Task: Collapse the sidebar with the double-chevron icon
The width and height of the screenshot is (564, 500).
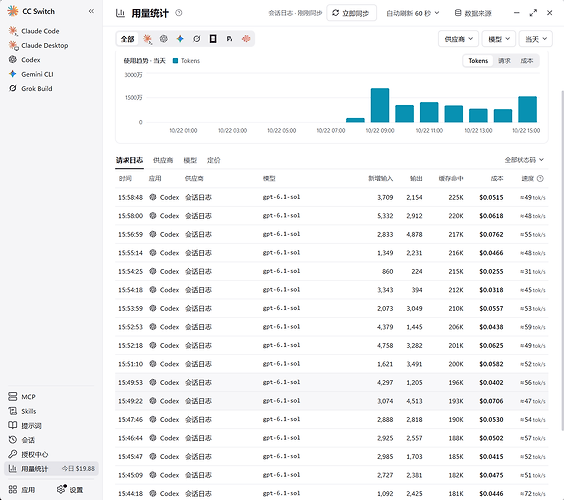Action: click(91, 11)
